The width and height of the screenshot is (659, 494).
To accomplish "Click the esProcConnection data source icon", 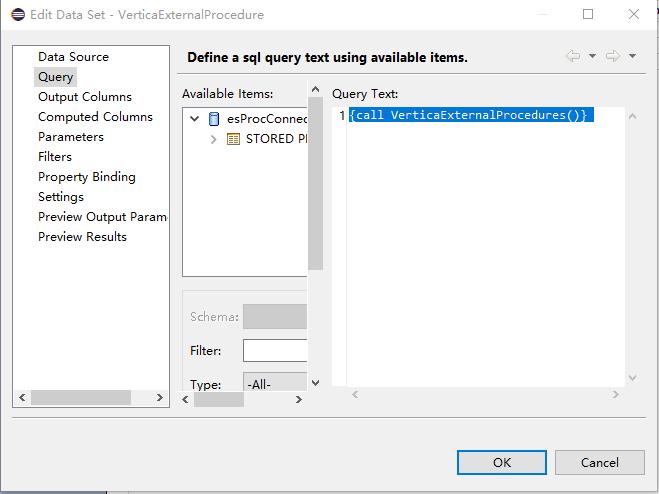I will [x=214, y=119].
